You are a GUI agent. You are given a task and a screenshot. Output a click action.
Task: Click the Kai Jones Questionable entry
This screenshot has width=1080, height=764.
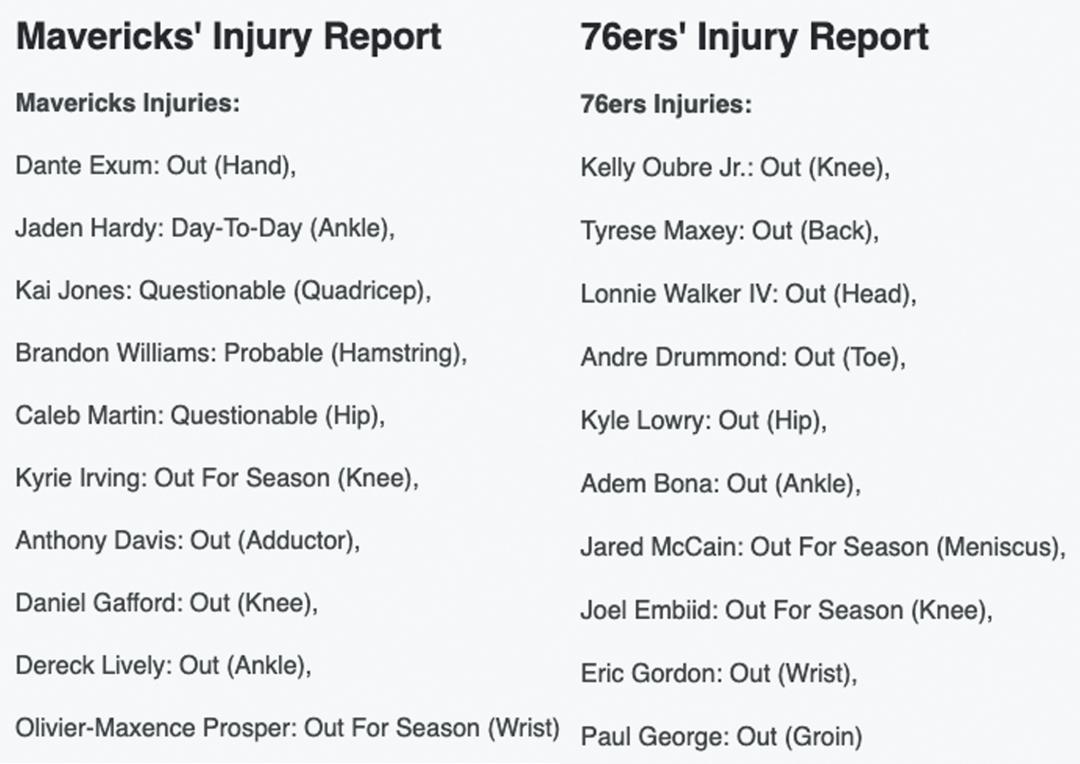point(223,291)
